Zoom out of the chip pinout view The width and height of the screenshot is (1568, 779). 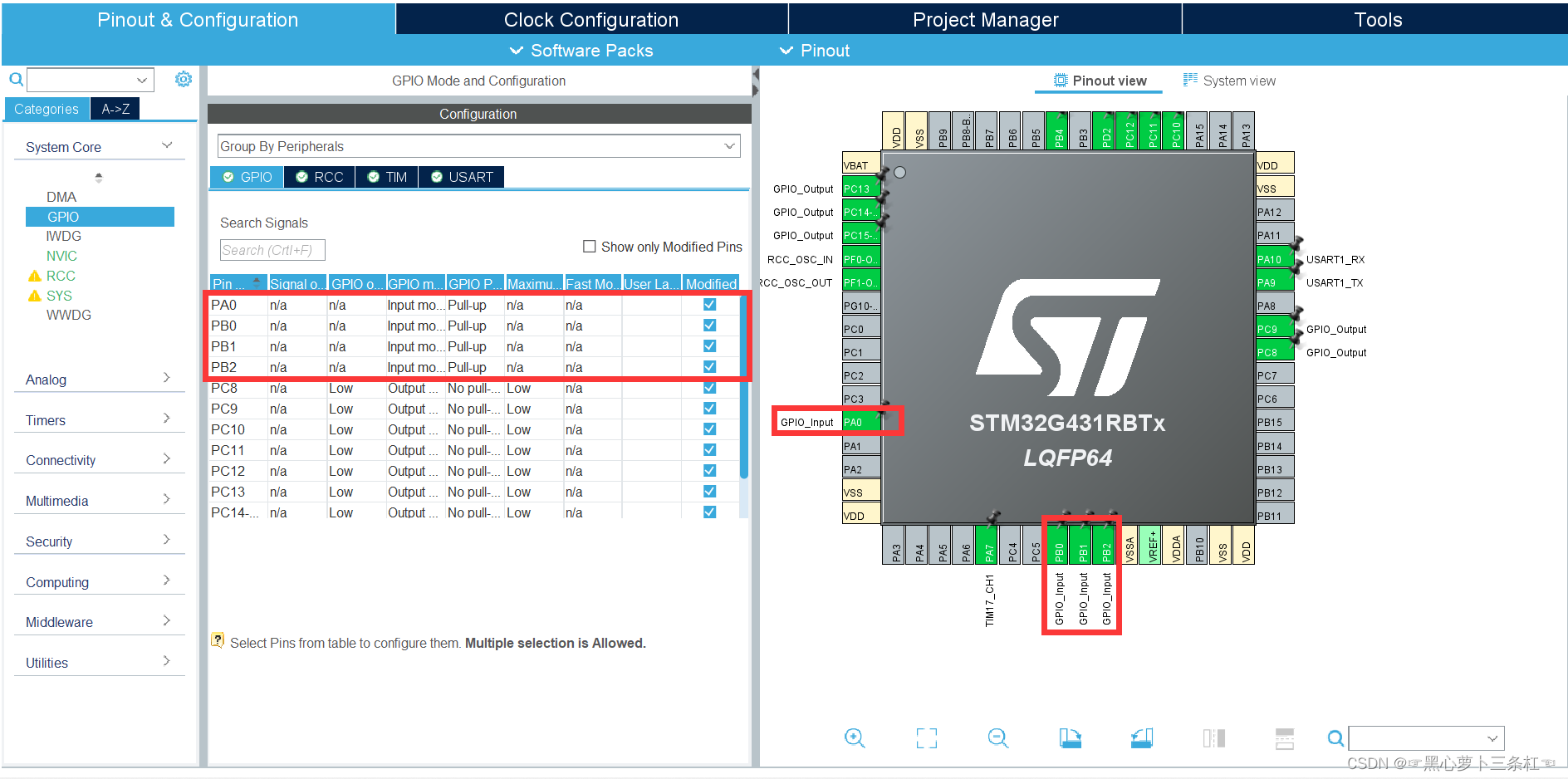click(x=998, y=737)
